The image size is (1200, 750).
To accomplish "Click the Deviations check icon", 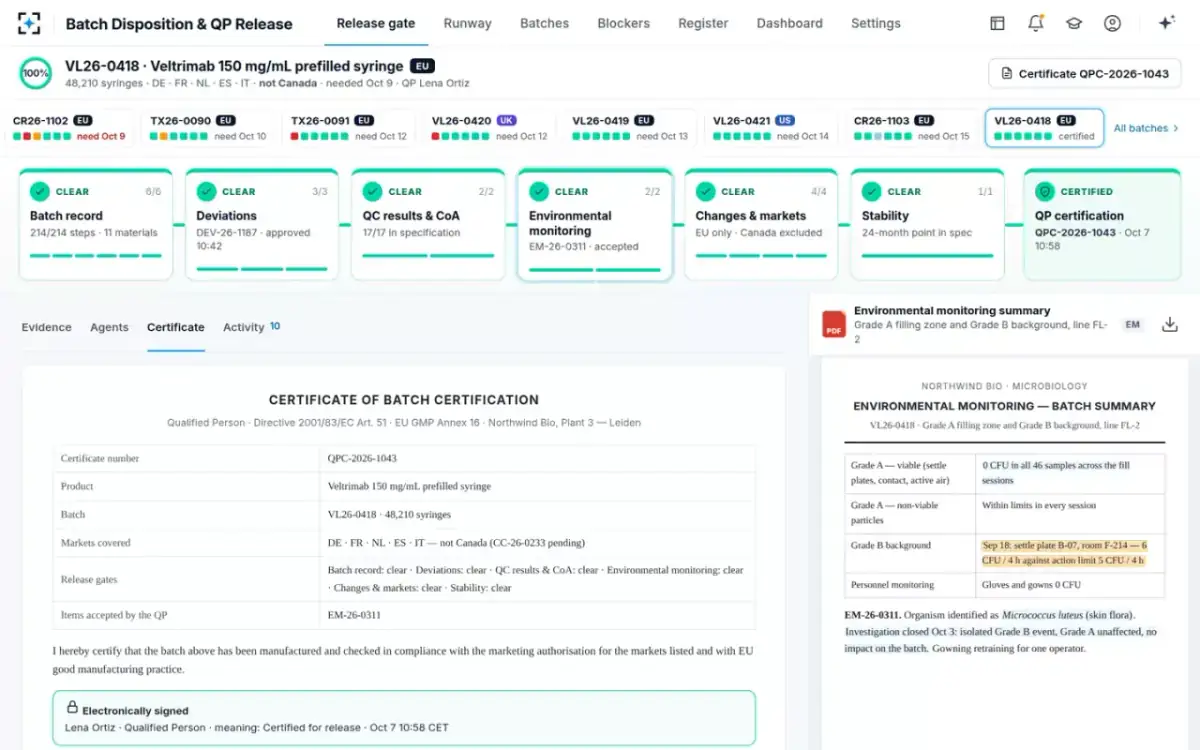I will (x=206, y=191).
